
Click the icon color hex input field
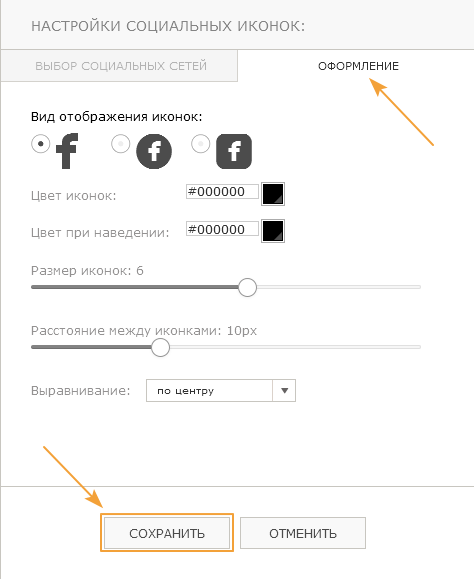coord(222,192)
